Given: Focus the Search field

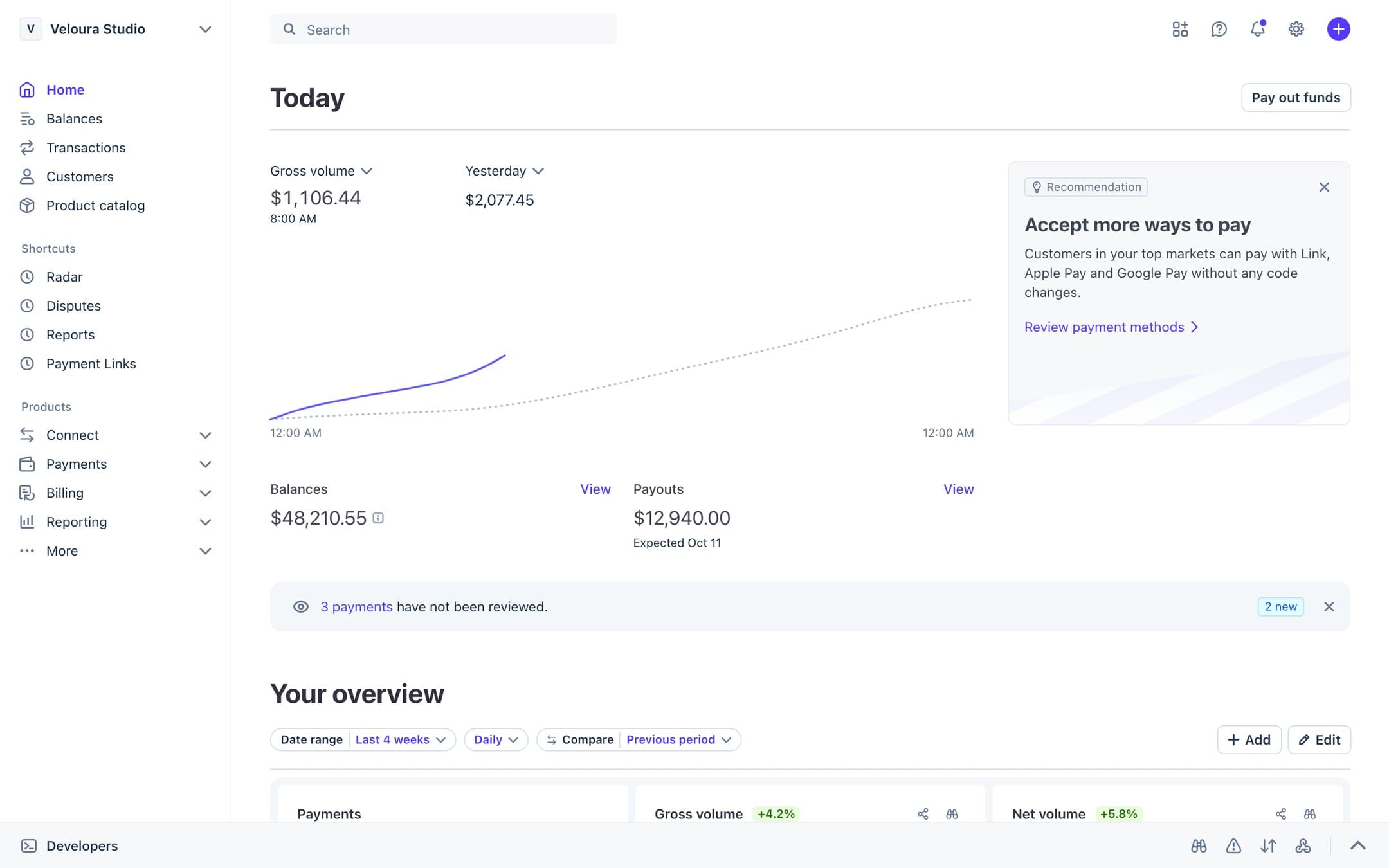Looking at the screenshot, I should click(x=443, y=30).
